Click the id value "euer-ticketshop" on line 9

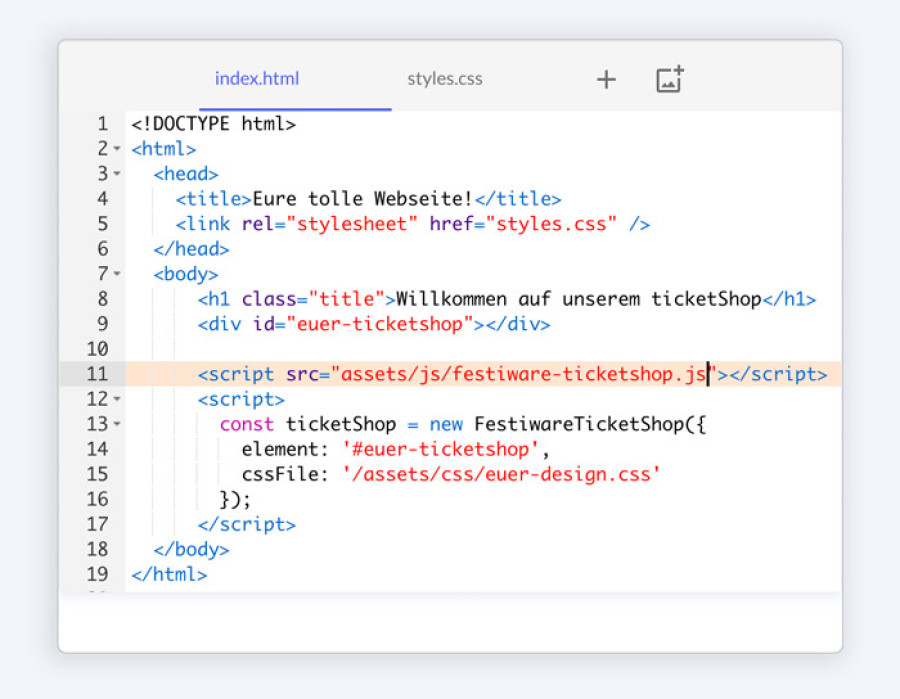pos(381,324)
